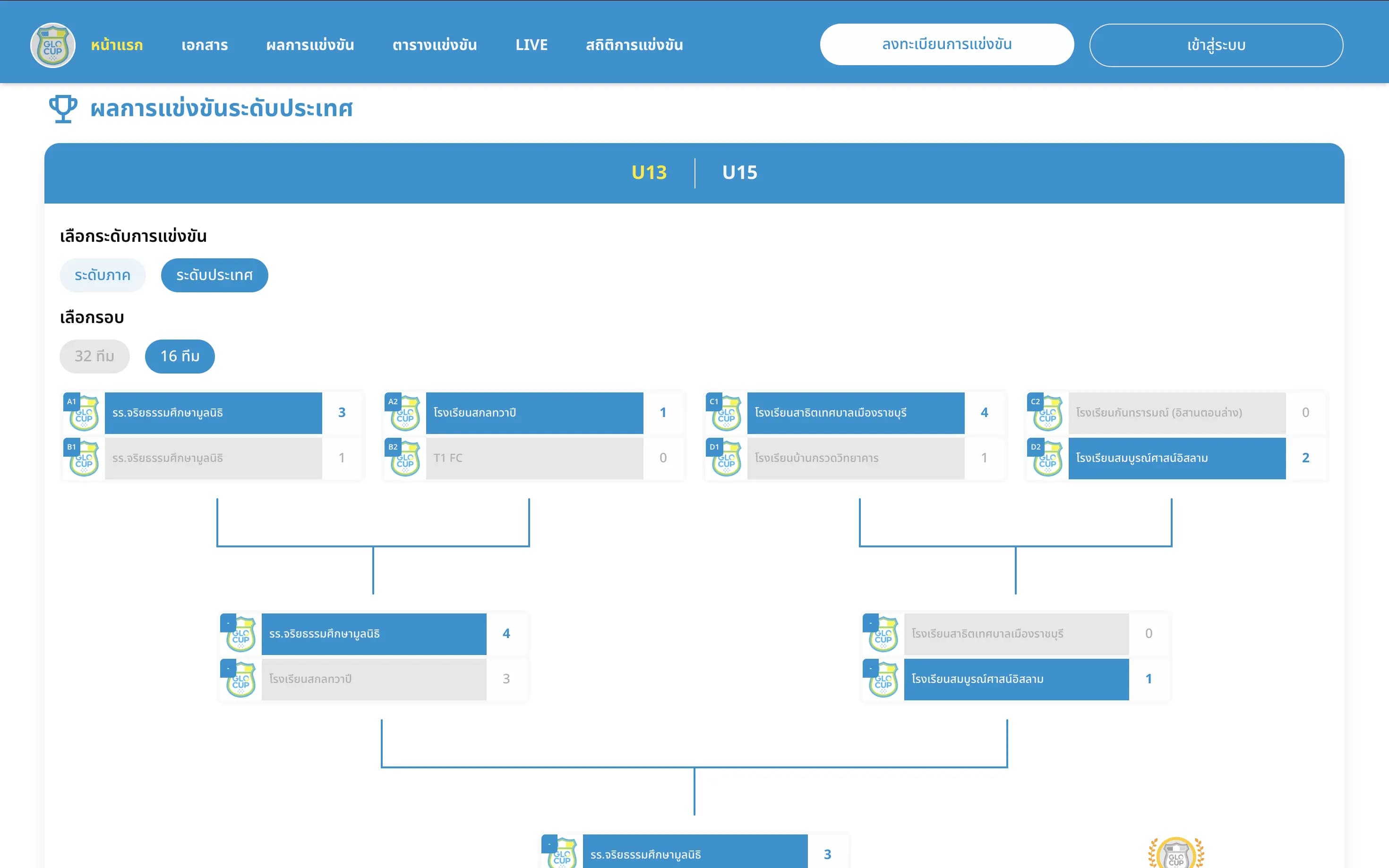Click the ลงทะเบียนการแข่งขัน button
This screenshot has height=868, width=1389.
946,45
